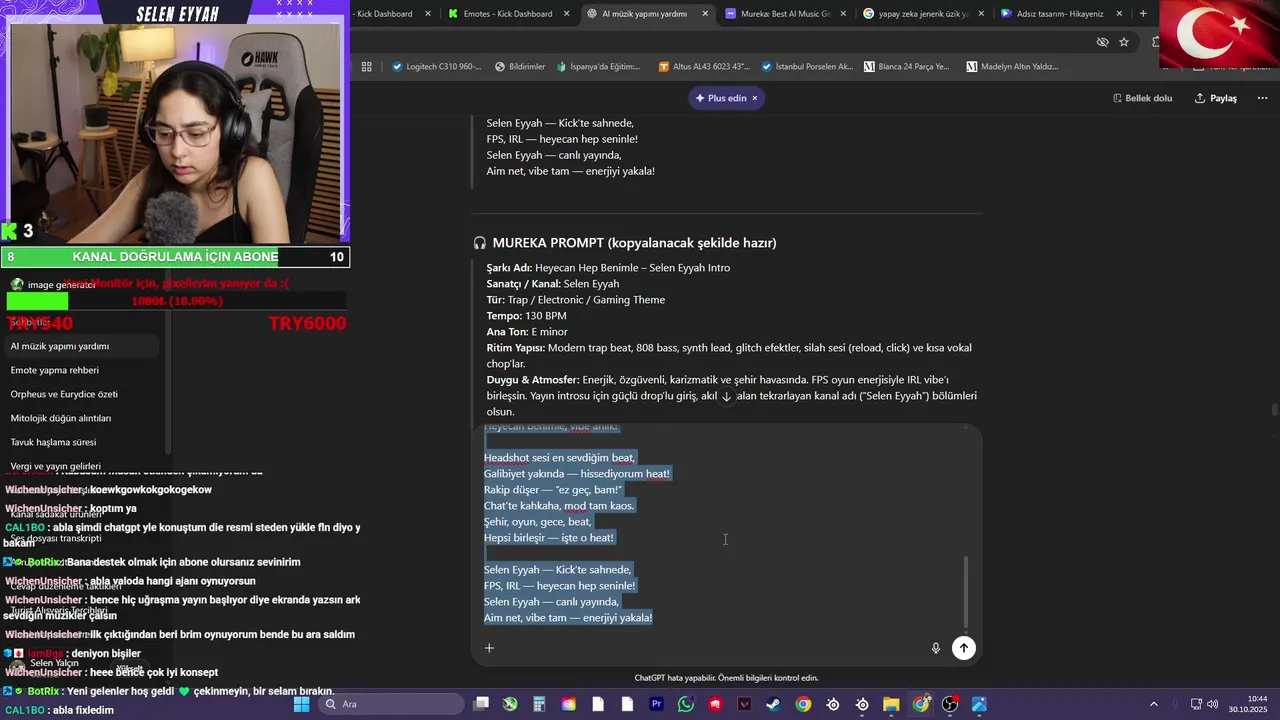1280x720 pixels.
Task: Open Blanca 24 Parça bookmark
Action: click(907, 67)
